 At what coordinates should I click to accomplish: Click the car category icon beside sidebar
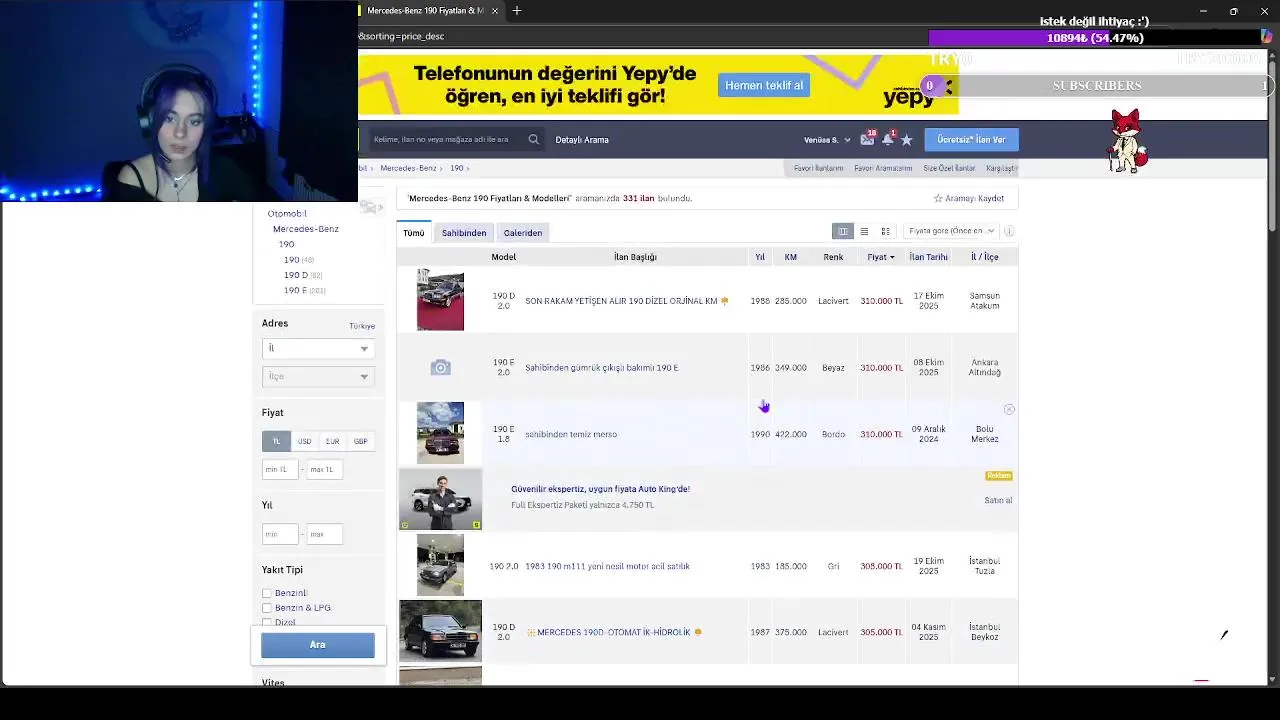[371, 207]
